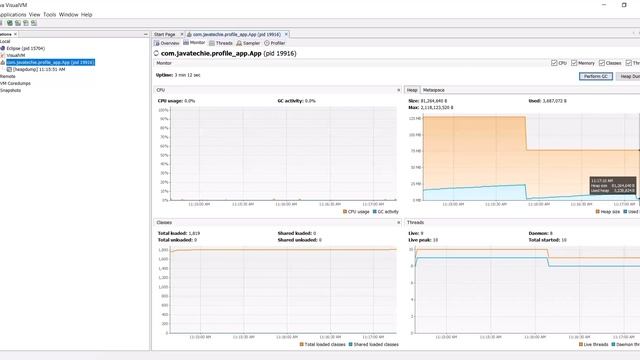Click the Perform GC button
640x360 pixels.
click(596, 76)
